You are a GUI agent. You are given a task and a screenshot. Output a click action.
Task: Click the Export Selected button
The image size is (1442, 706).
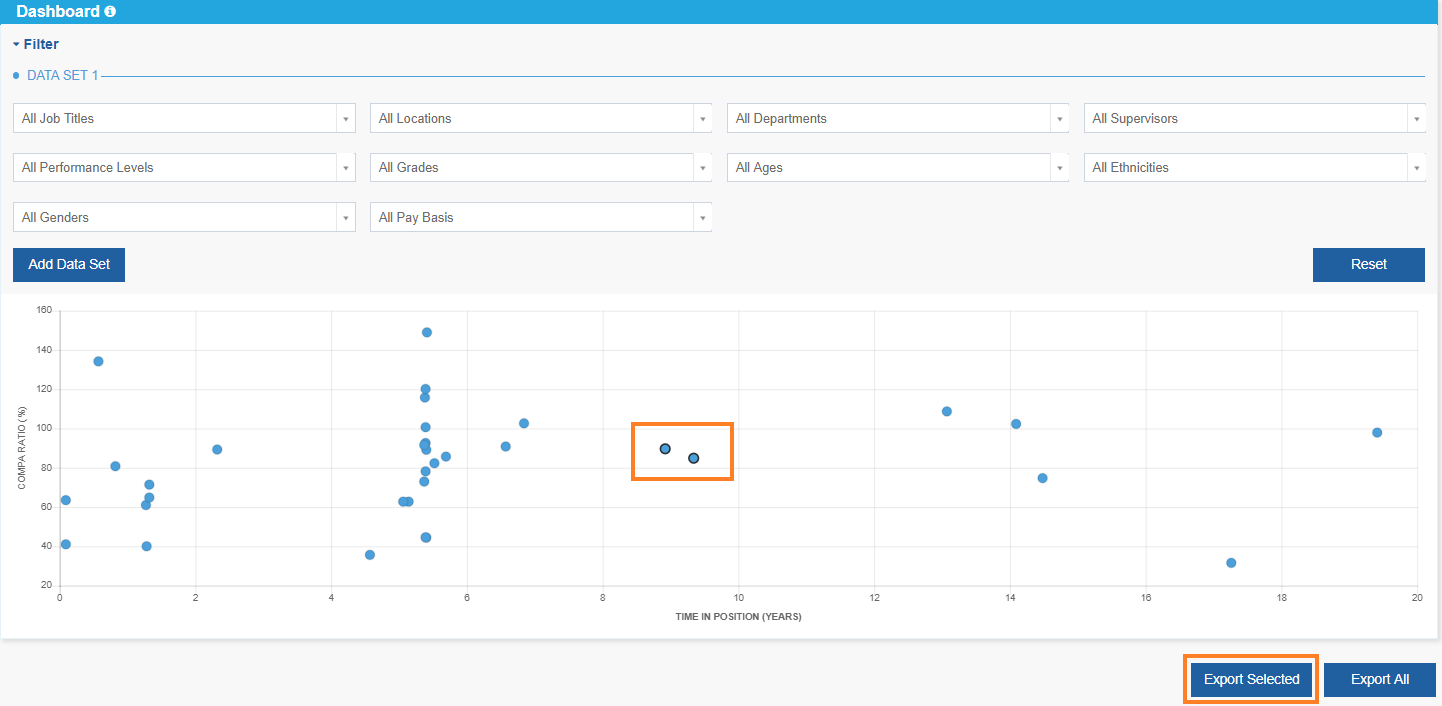pyautogui.click(x=1250, y=679)
